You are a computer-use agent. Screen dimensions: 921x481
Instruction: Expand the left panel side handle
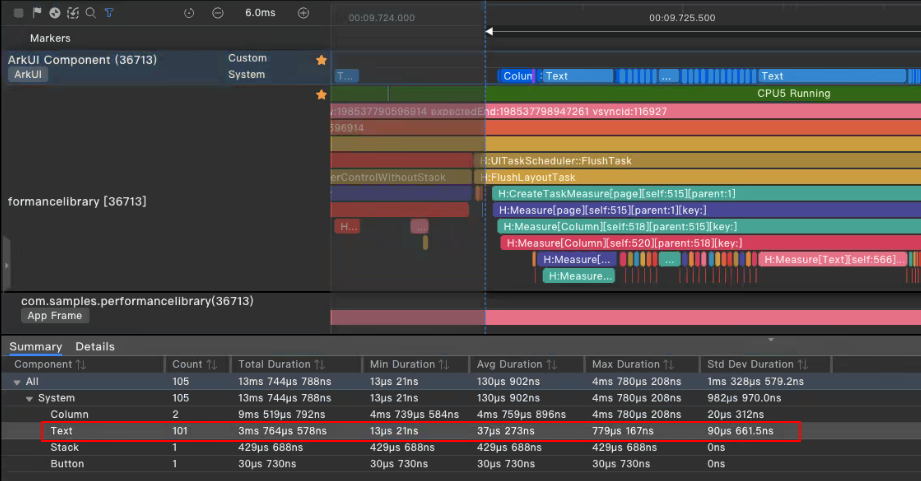5,267
